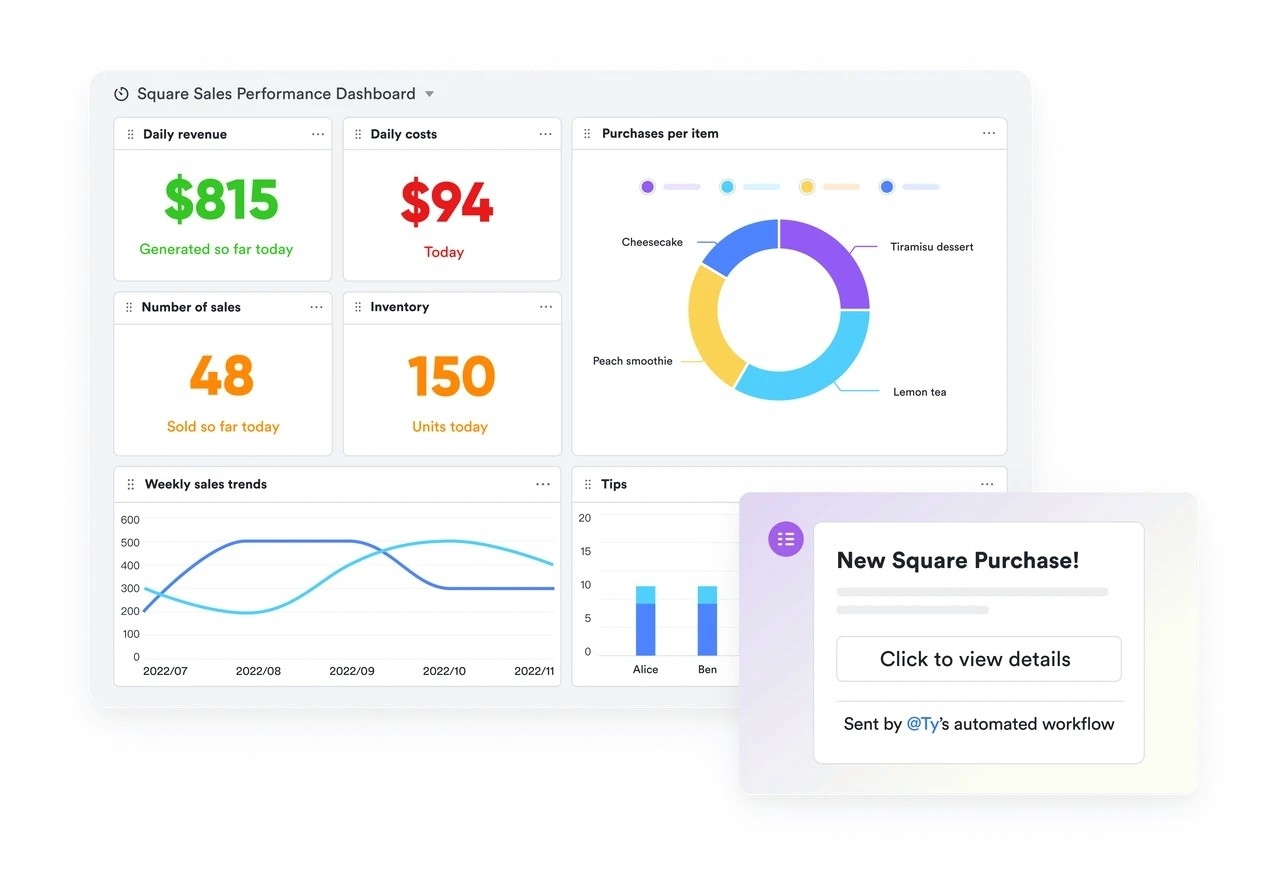The width and height of the screenshot is (1280, 894).
Task: Click the purple list icon on notification card
Action: (x=786, y=539)
